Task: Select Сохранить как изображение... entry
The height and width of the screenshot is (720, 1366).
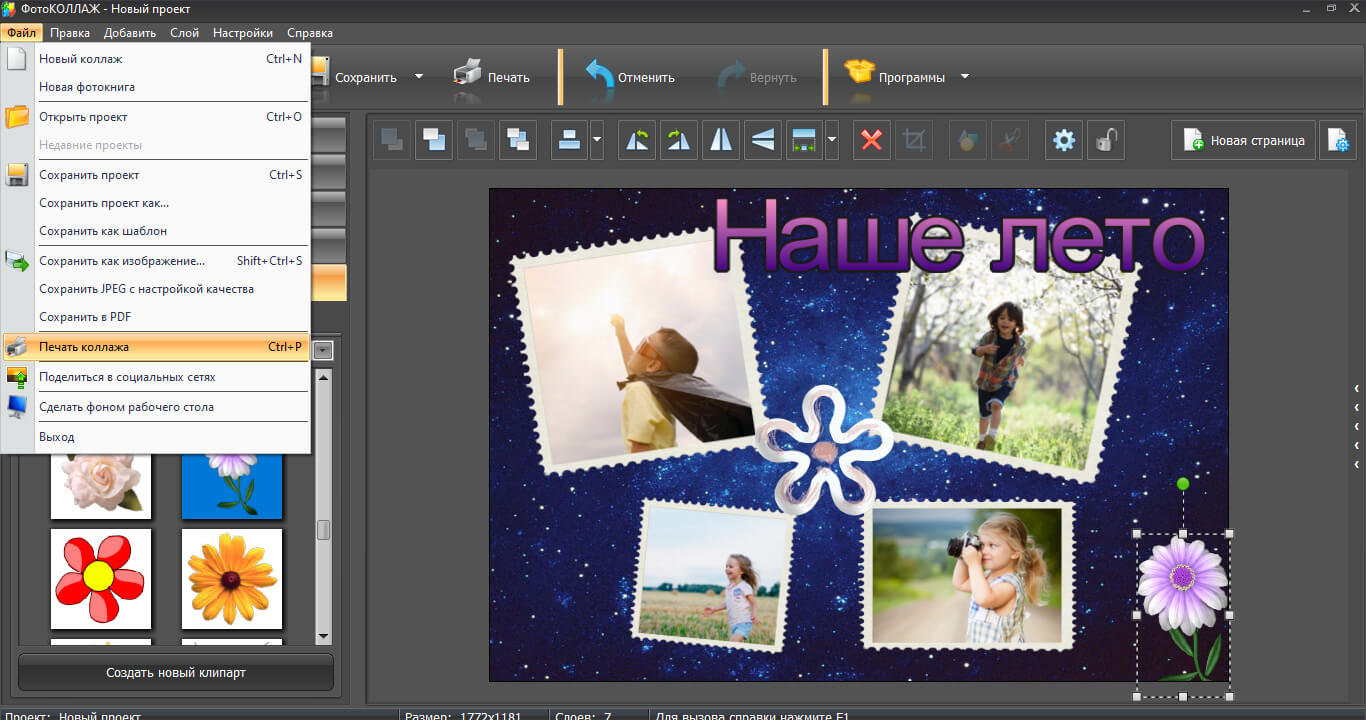Action: click(x=156, y=261)
